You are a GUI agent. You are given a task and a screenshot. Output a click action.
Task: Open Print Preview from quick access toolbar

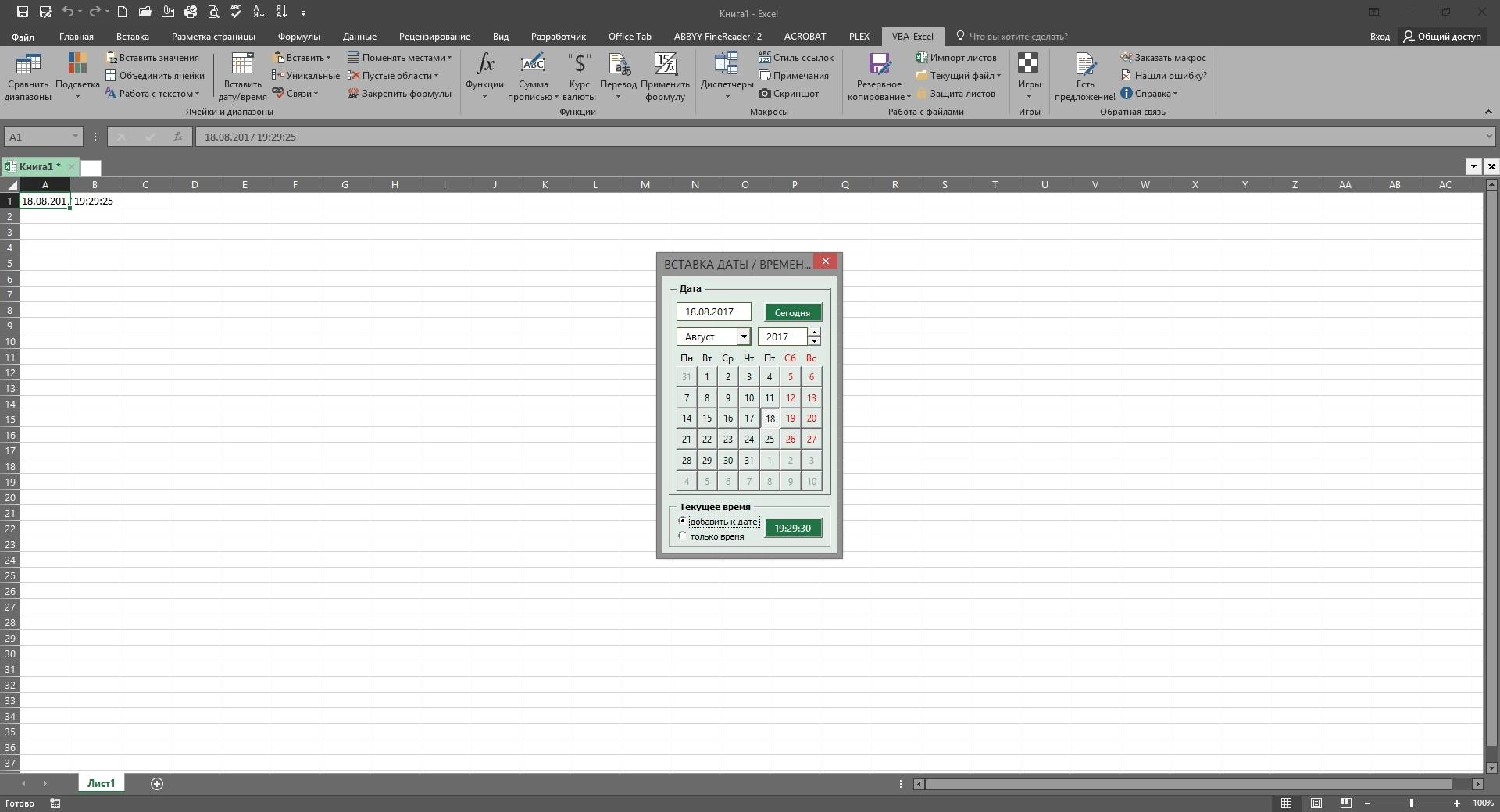tap(213, 12)
